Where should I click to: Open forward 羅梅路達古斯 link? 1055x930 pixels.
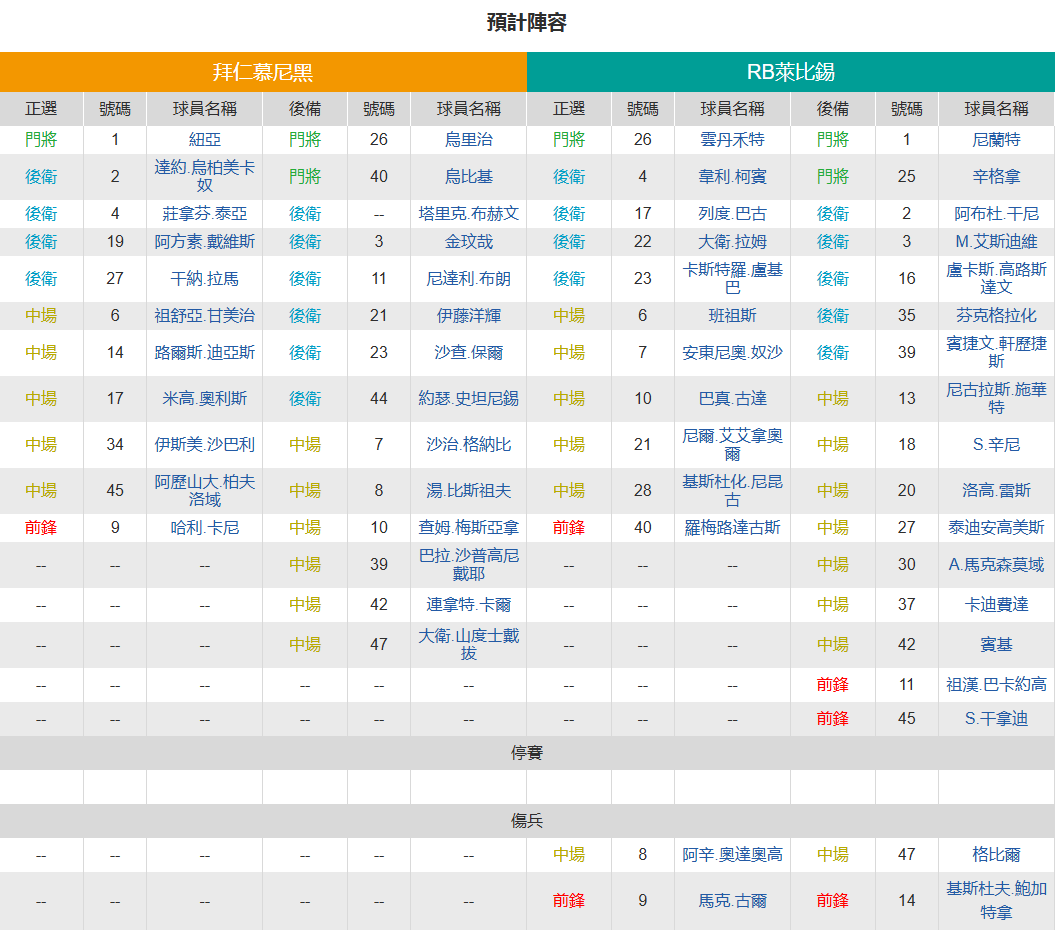click(x=733, y=528)
